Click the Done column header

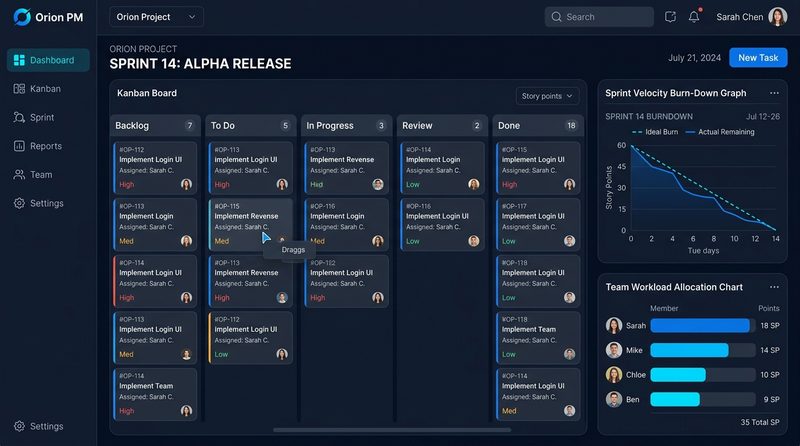538,126
